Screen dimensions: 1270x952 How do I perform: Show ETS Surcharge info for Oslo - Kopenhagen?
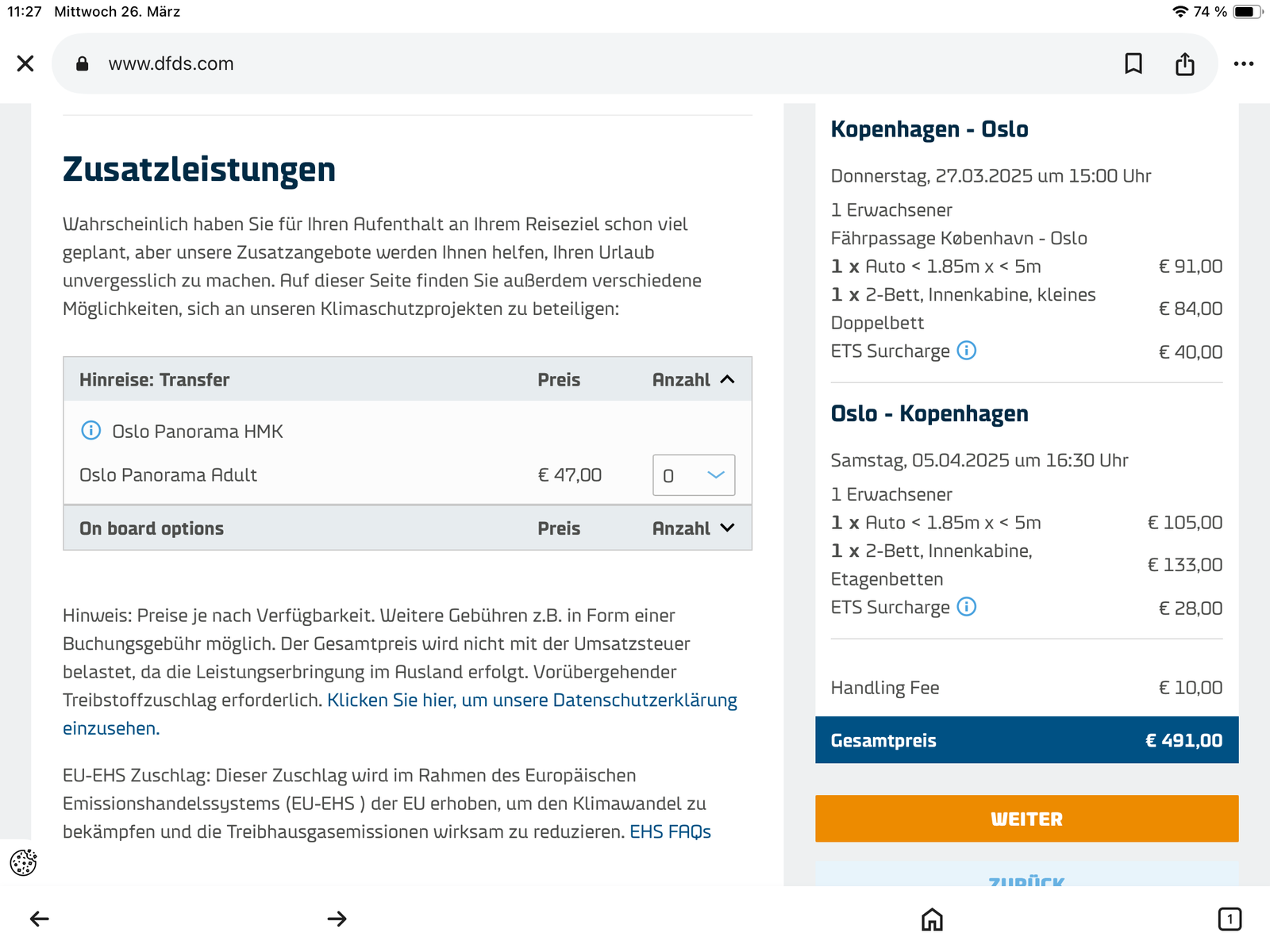pos(966,607)
